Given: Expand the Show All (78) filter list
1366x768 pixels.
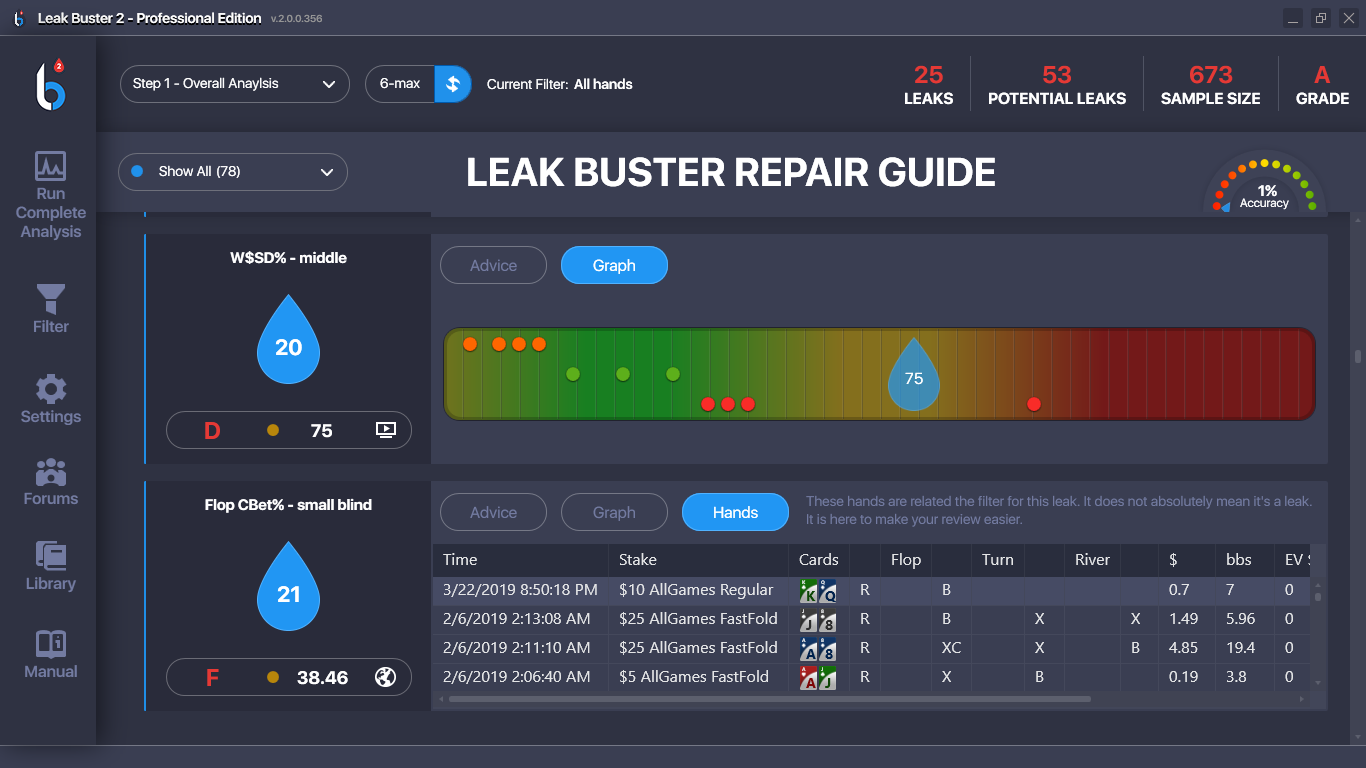Looking at the screenshot, I should pos(232,172).
